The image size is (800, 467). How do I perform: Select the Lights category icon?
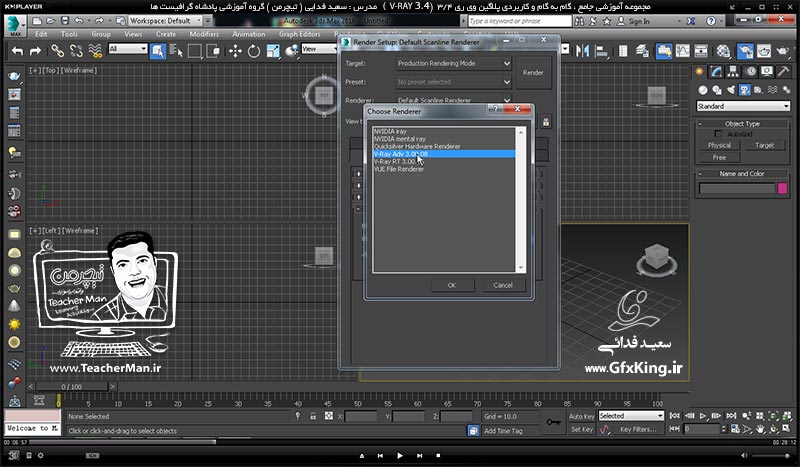[731, 90]
